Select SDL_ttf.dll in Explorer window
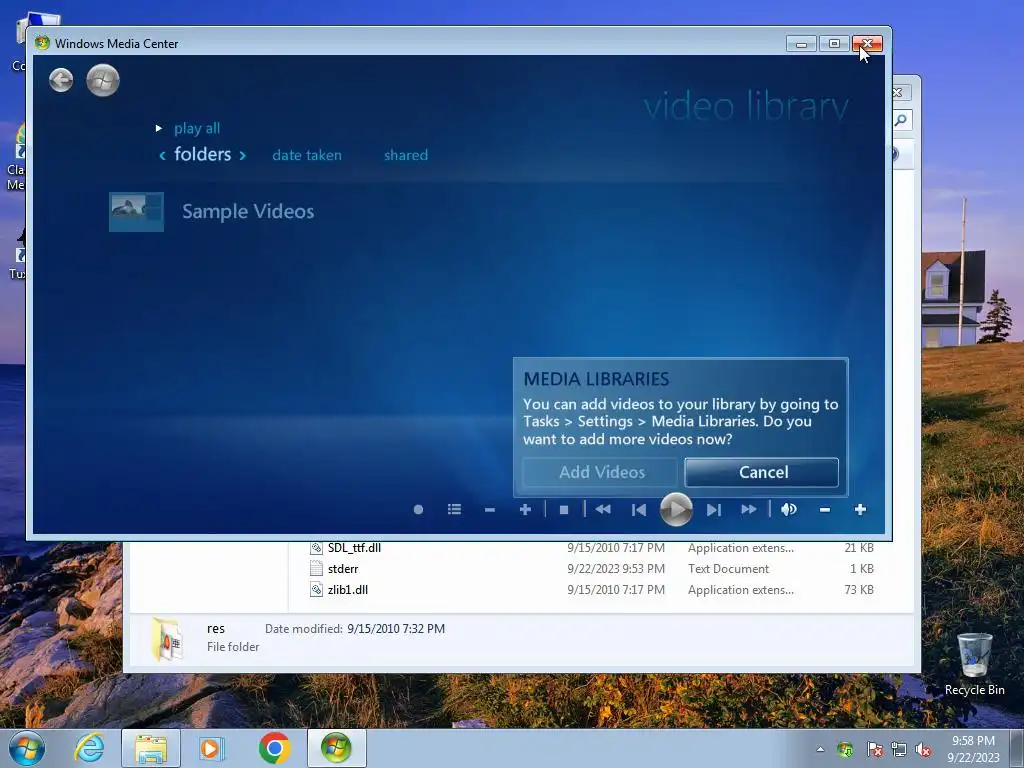The width and height of the screenshot is (1024, 768). click(x=355, y=548)
